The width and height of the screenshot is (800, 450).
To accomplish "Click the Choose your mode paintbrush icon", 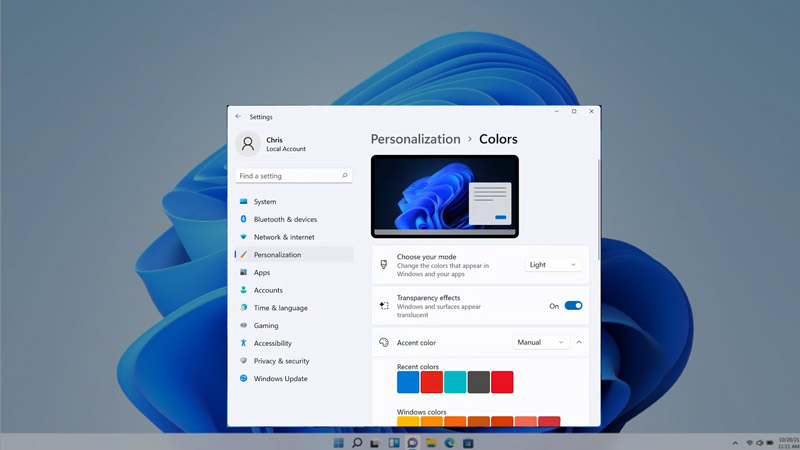I will click(x=384, y=265).
